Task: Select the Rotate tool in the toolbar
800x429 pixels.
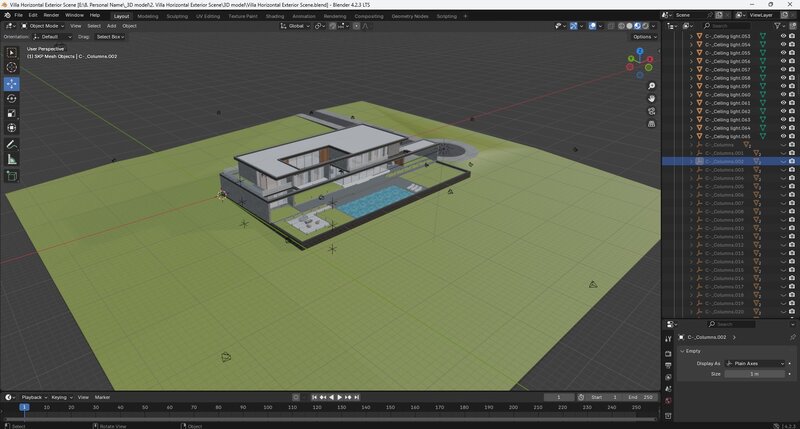Action: coord(12,98)
